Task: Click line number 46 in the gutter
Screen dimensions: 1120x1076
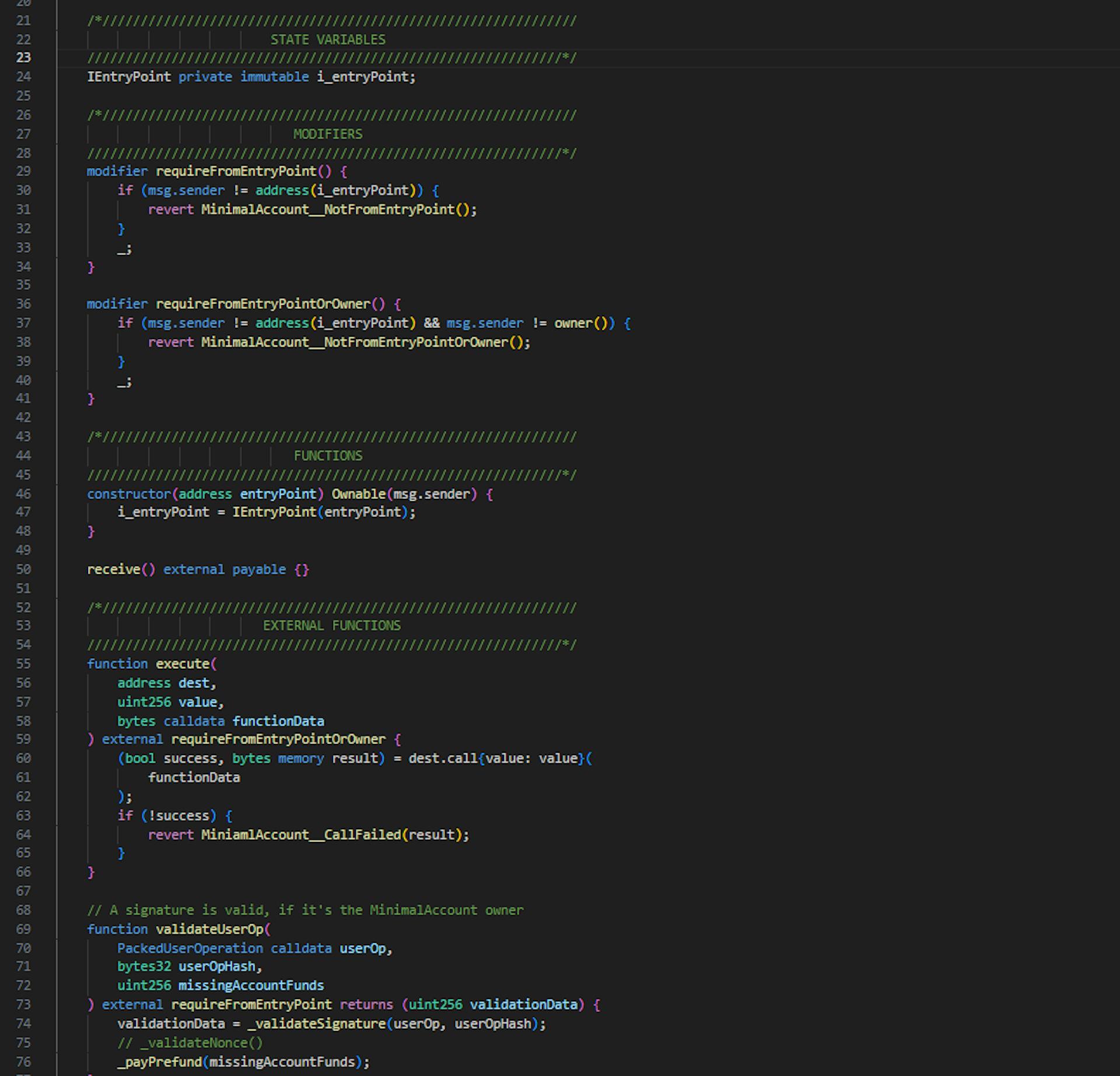Action: (23, 494)
